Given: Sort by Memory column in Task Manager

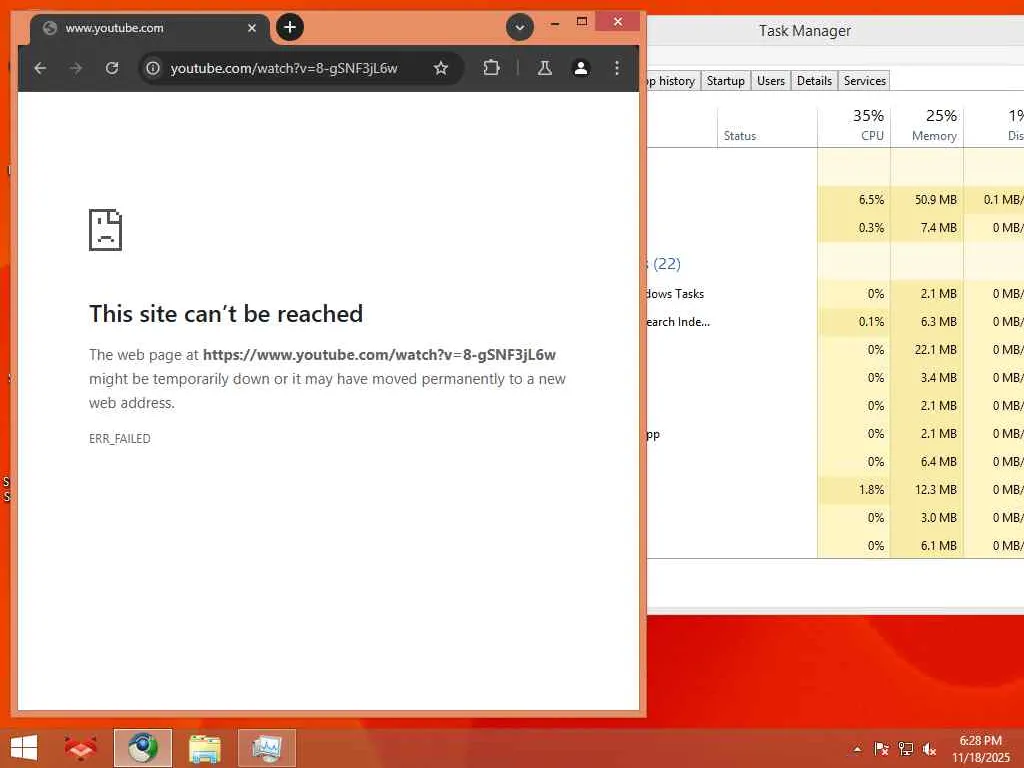Looking at the screenshot, I should coord(927,125).
